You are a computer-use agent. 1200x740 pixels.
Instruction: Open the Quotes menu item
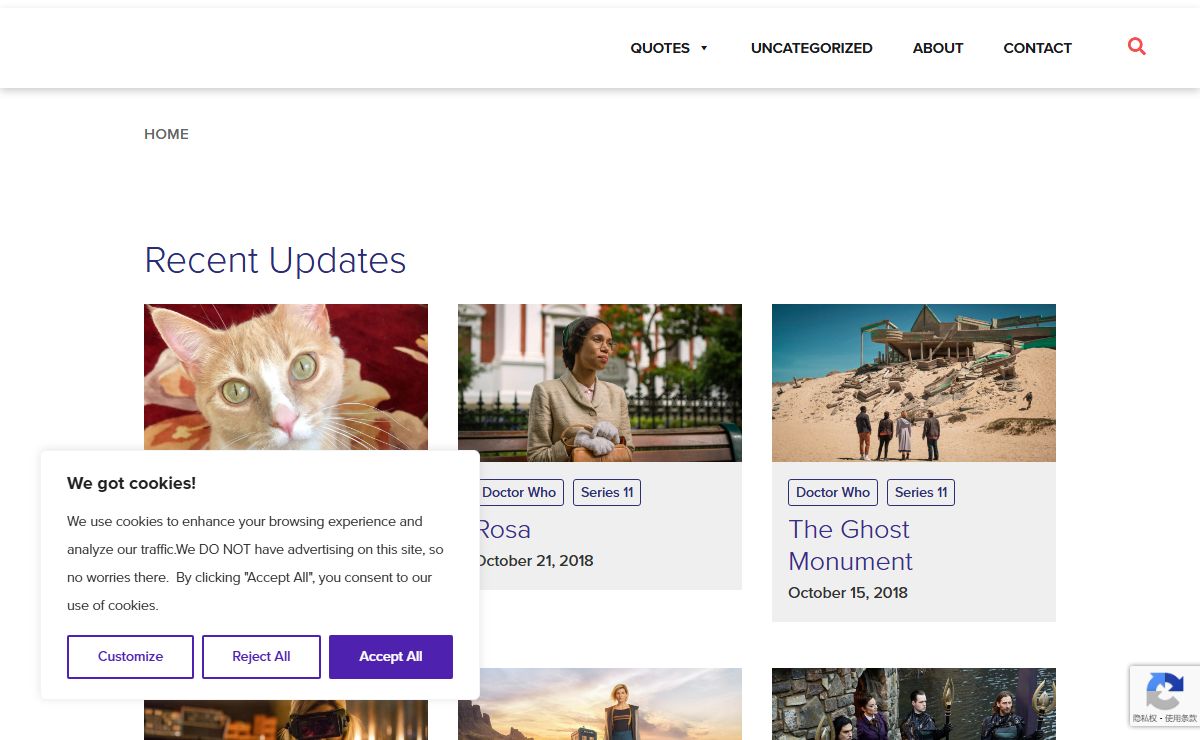(660, 48)
